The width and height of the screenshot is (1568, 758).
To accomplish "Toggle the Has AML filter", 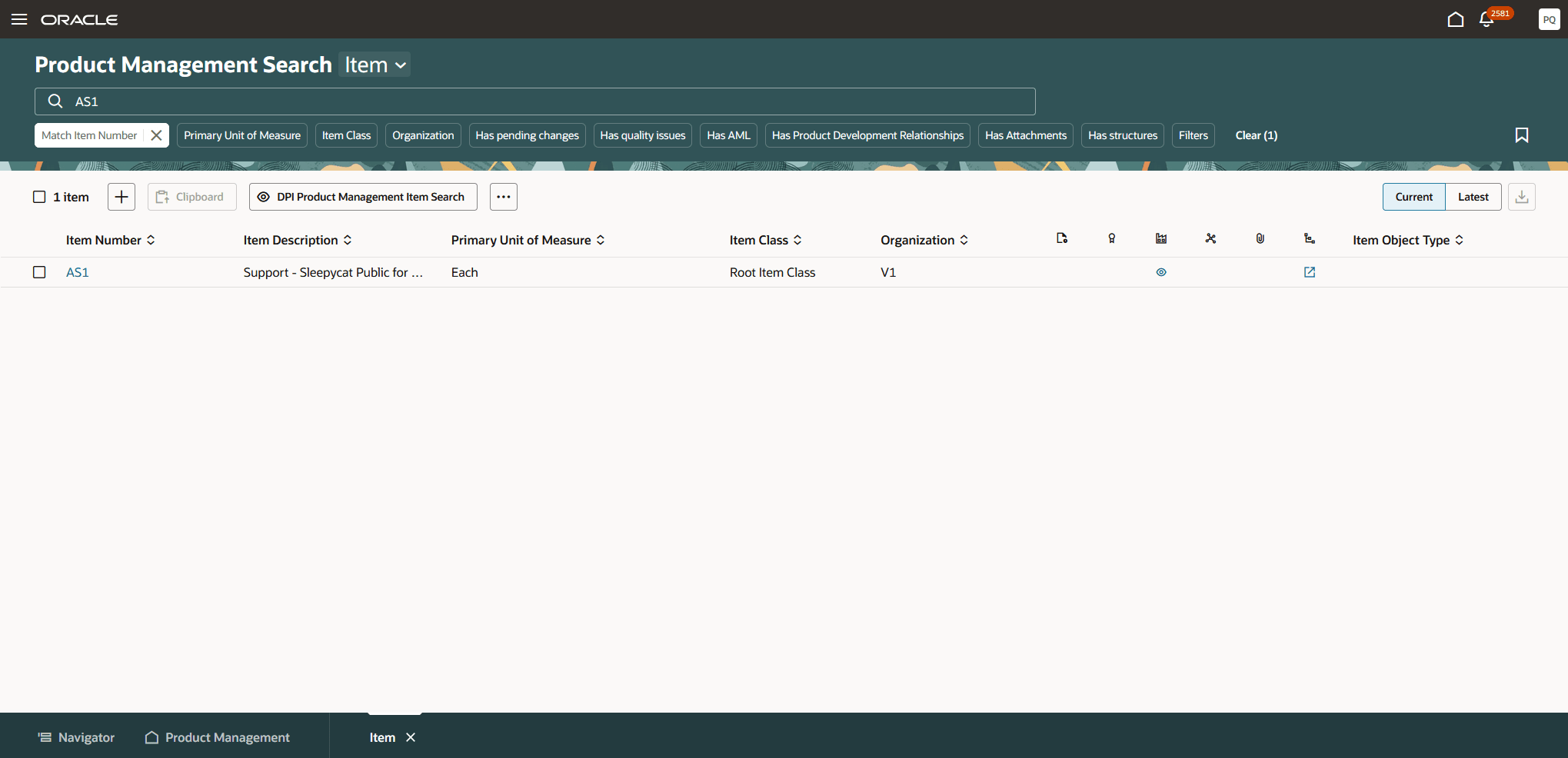I will pyautogui.click(x=728, y=135).
